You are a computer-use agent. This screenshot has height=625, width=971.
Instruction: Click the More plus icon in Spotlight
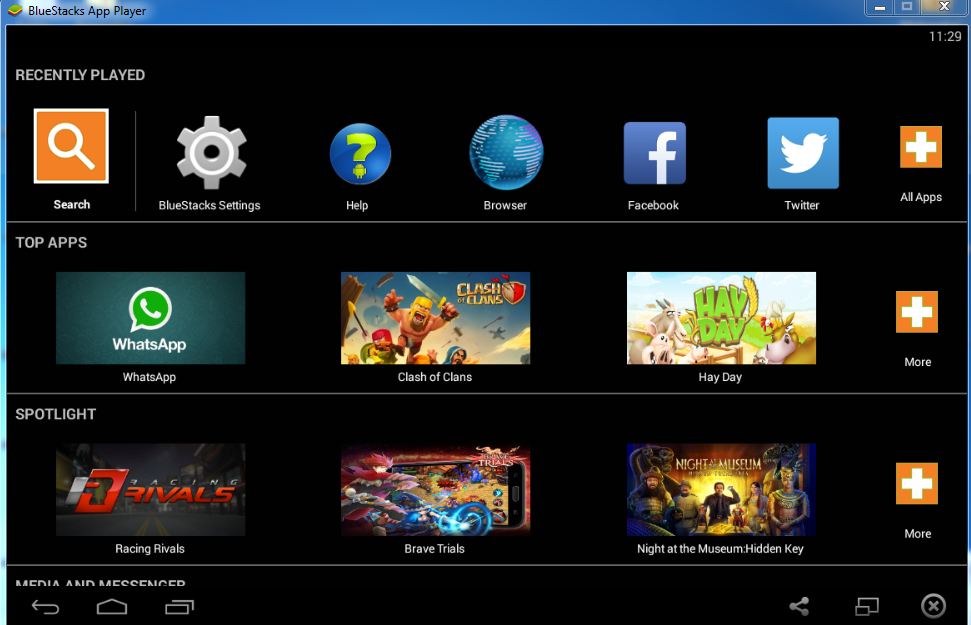(917, 483)
